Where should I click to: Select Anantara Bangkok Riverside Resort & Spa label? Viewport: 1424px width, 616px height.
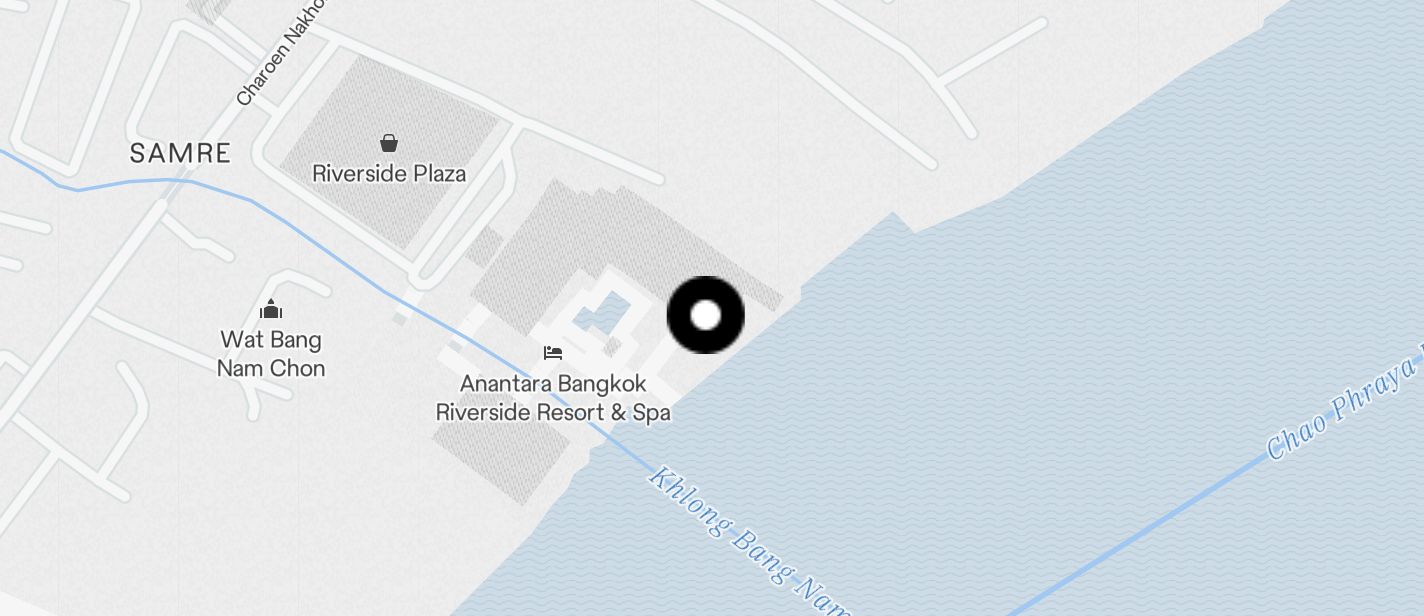point(553,398)
